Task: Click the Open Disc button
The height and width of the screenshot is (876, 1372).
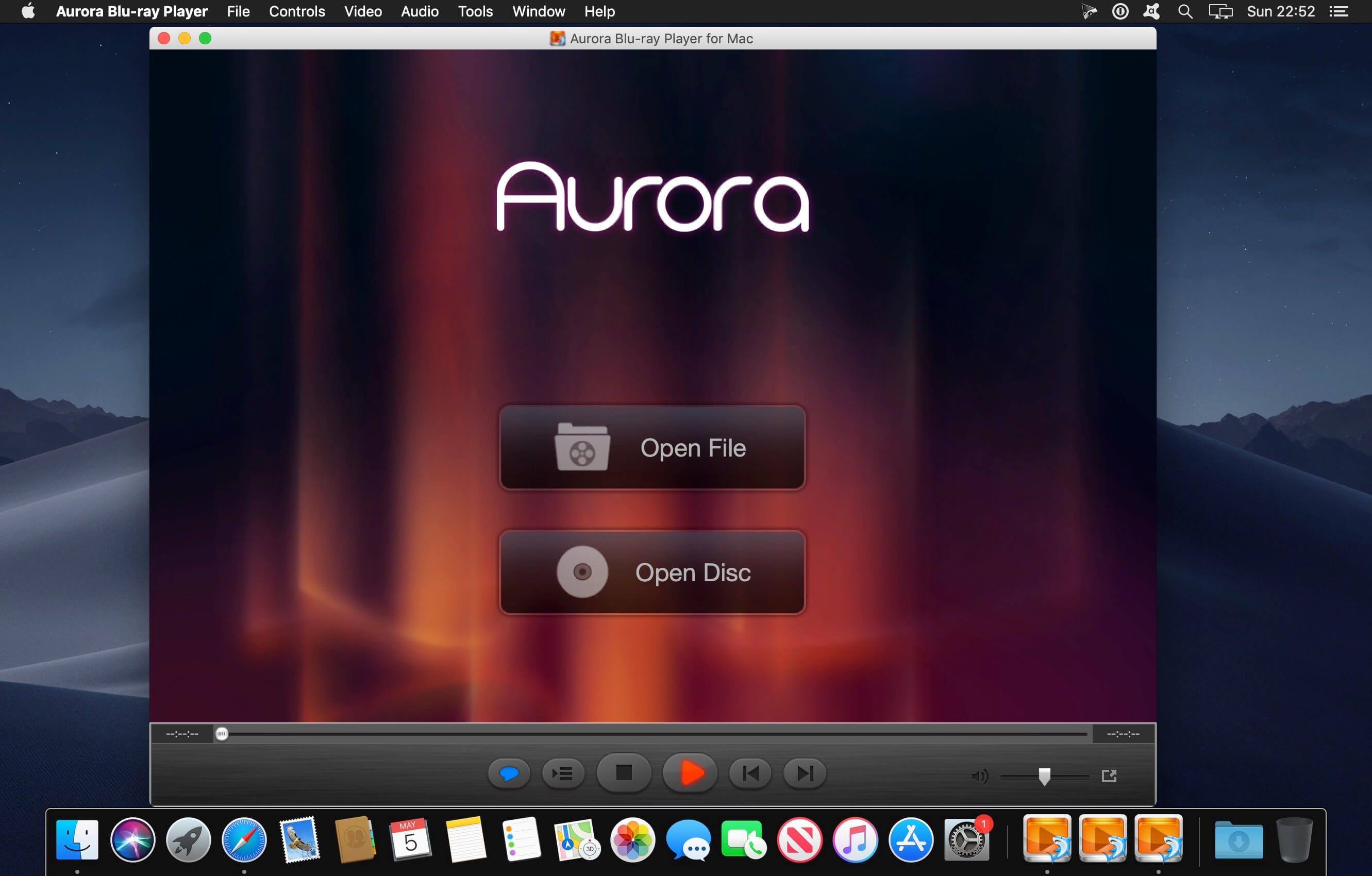Action: [652, 572]
